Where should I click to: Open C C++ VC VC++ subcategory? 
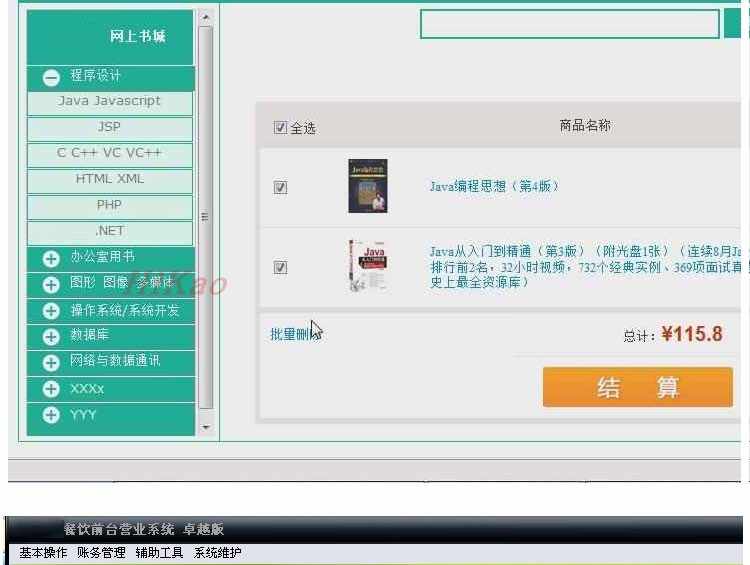click(x=110, y=155)
